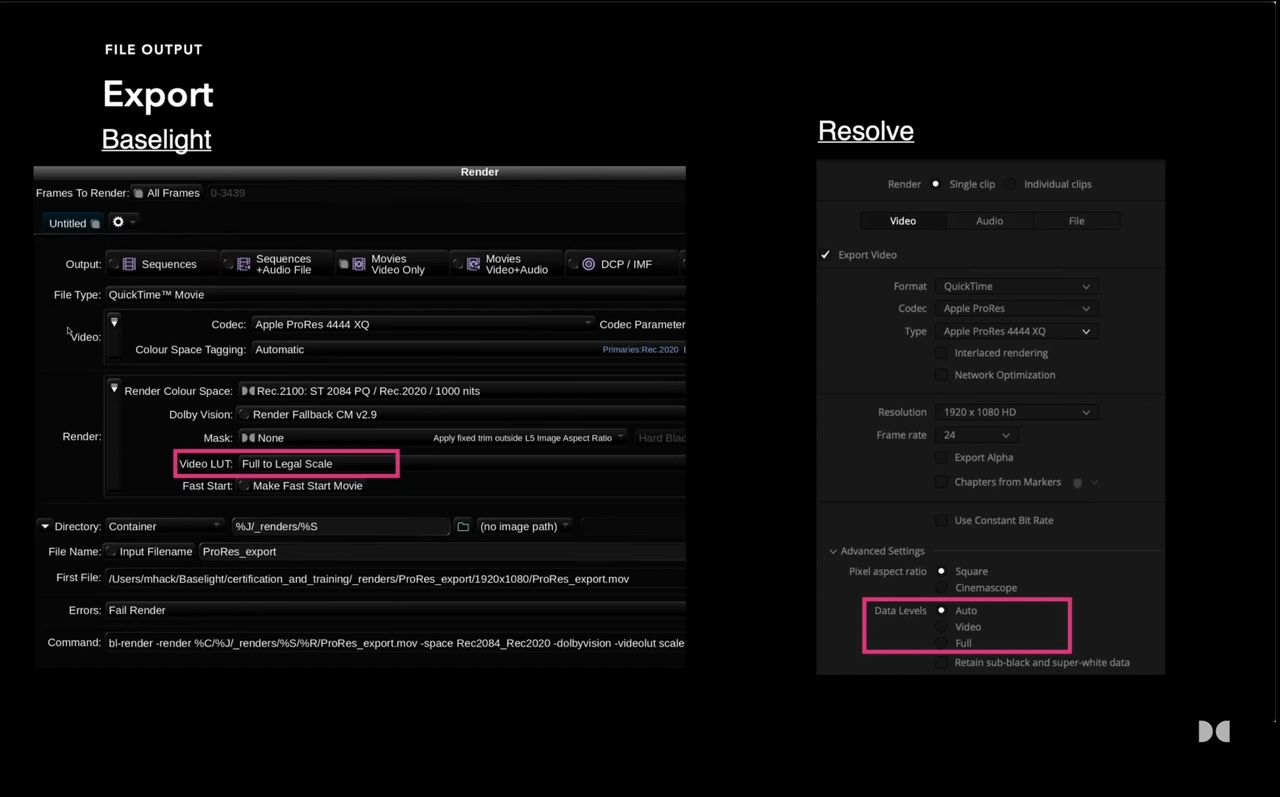Switch to the Audio tab in Resolve
The height and width of the screenshot is (797, 1280).
click(x=990, y=221)
